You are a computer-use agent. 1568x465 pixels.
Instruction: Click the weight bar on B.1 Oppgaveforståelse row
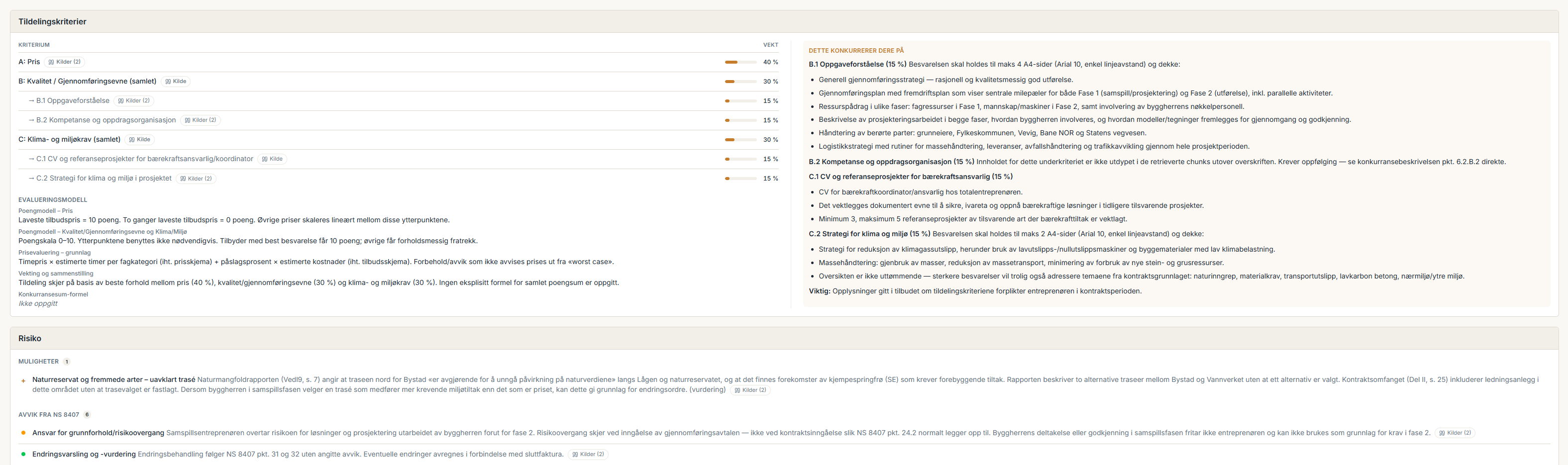point(740,101)
